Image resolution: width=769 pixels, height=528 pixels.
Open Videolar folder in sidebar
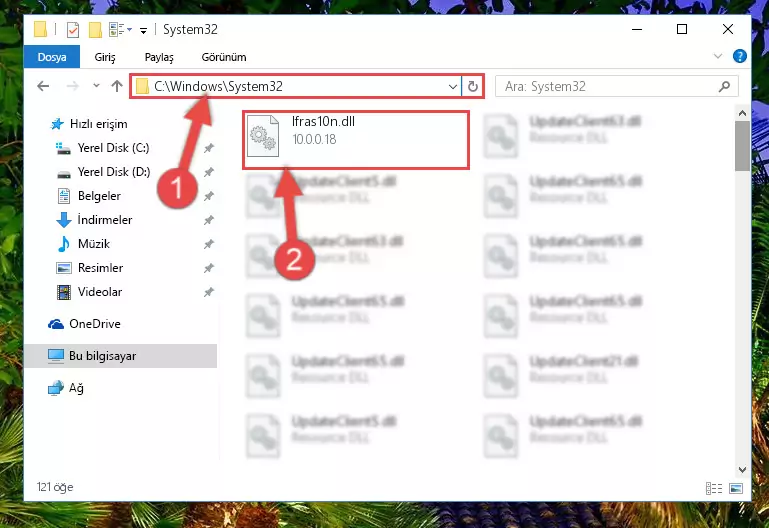click(100, 292)
